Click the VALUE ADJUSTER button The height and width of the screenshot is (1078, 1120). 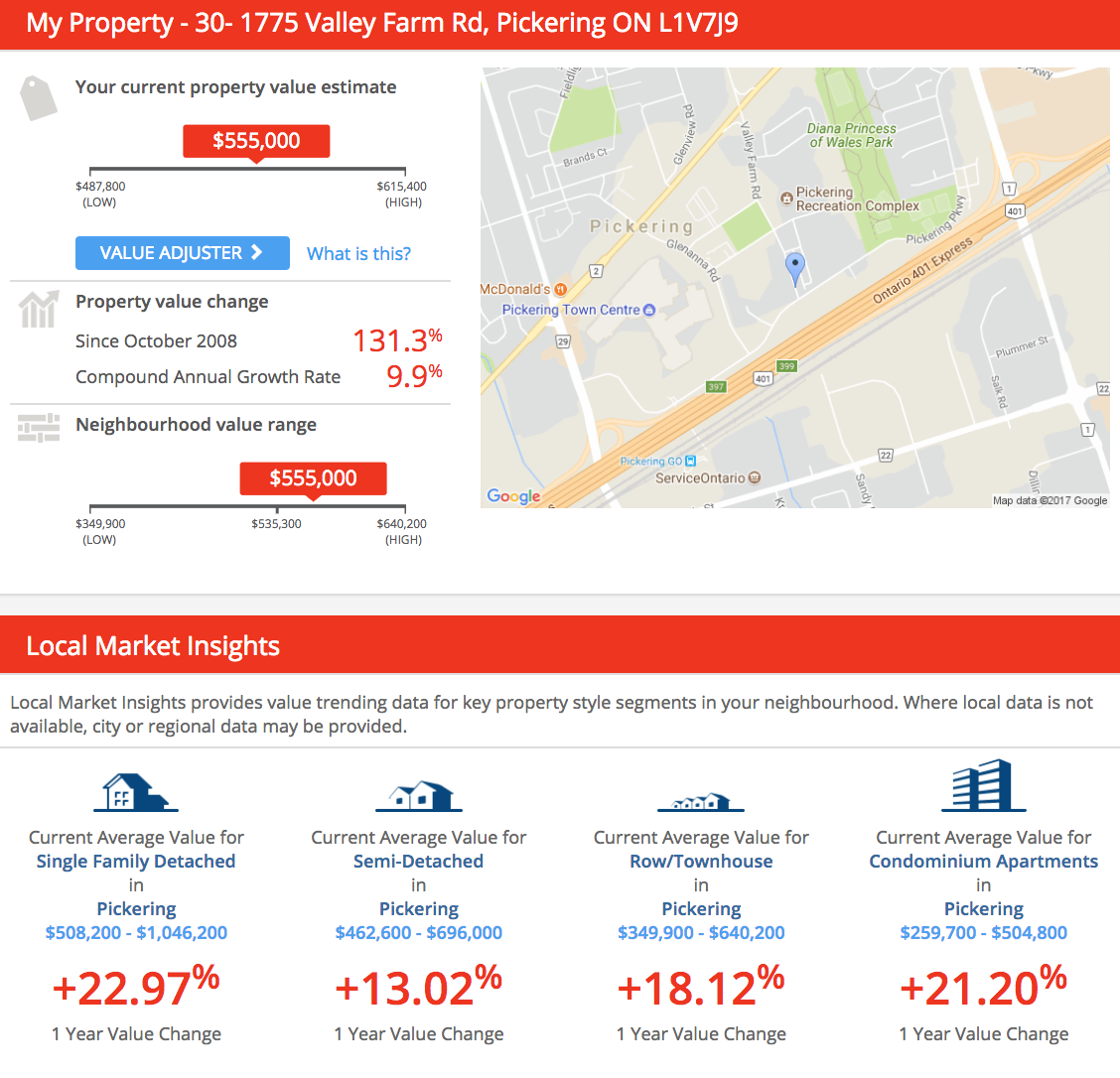[182, 253]
